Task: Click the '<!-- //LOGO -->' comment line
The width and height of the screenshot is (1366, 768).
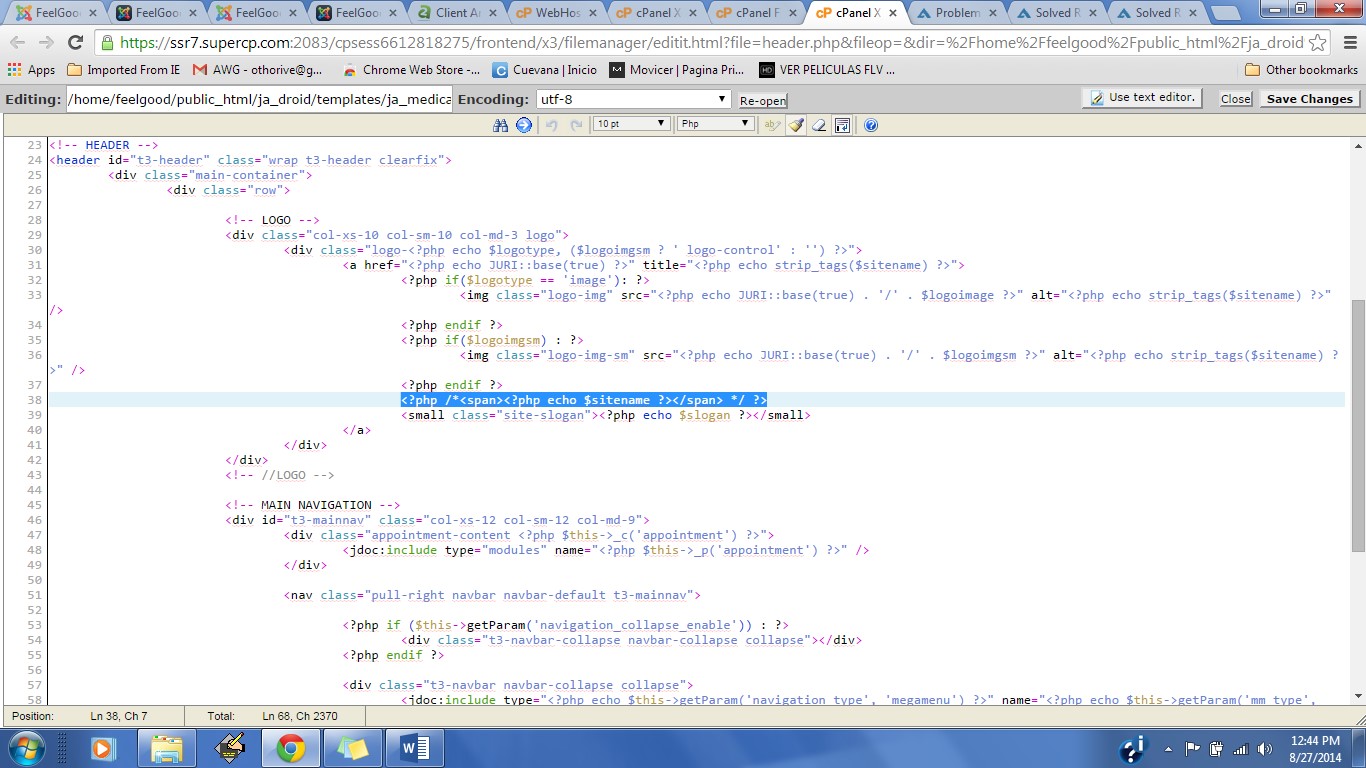Action: [279, 475]
